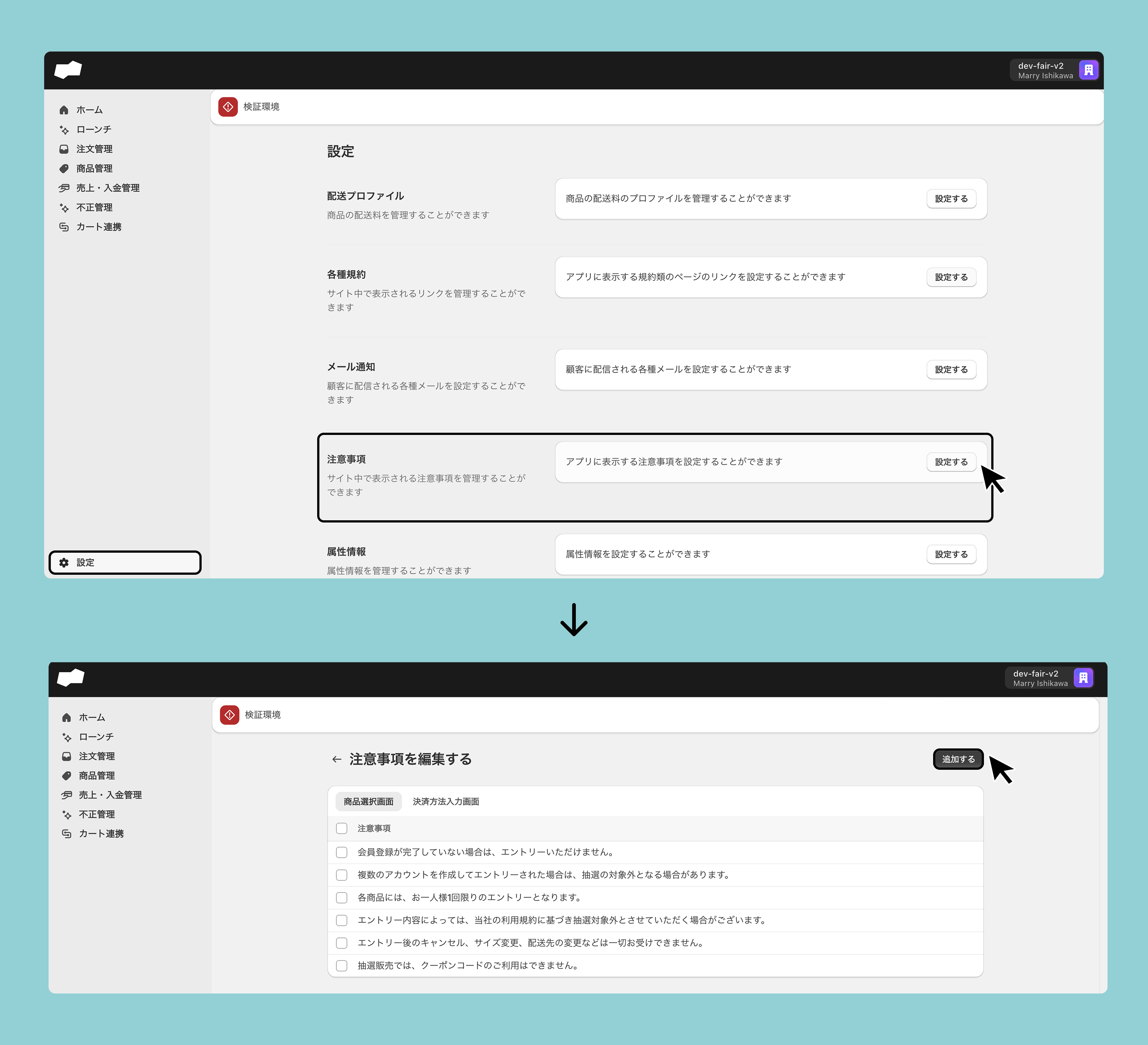Click the 商品管理 tag icon in the bottom sidebar

click(67, 776)
